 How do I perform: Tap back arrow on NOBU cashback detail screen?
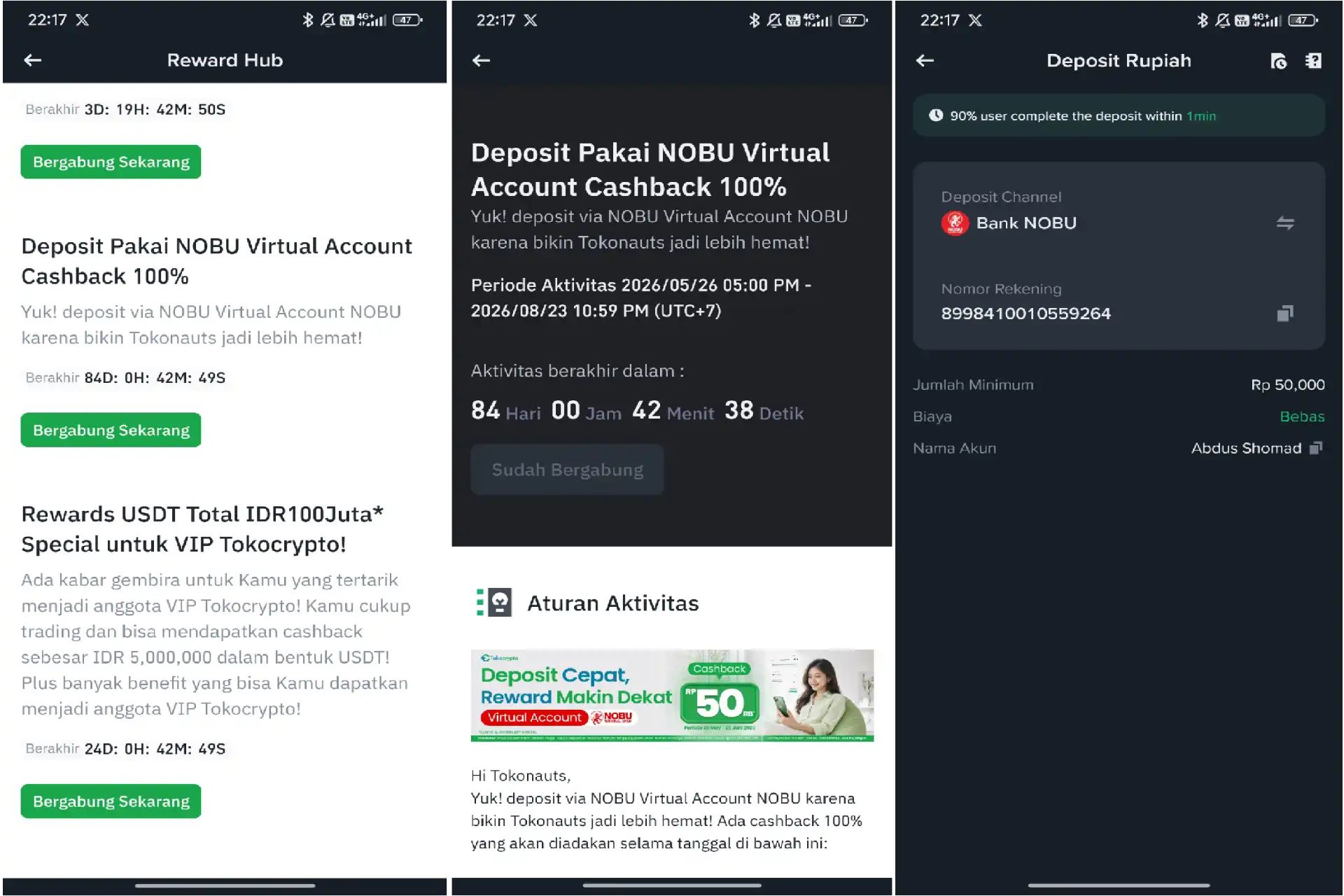point(481,60)
